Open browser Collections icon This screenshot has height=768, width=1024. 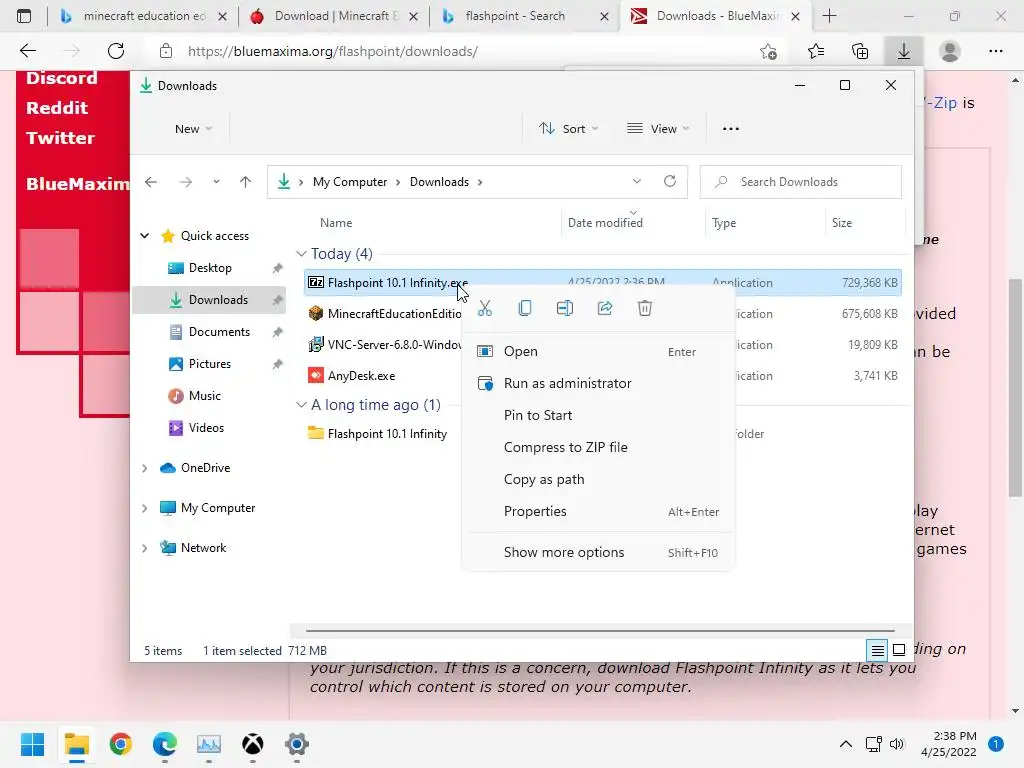pyautogui.click(x=860, y=51)
